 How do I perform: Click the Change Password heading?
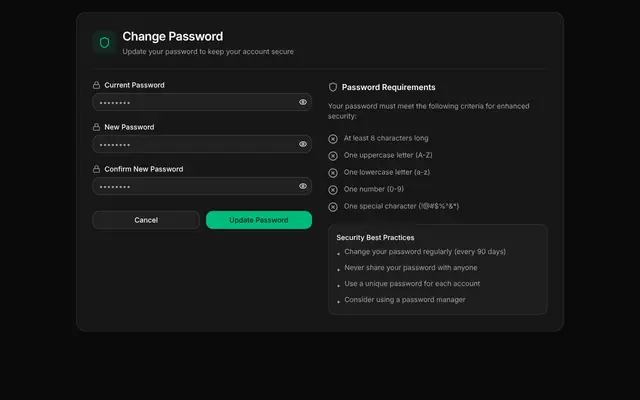click(173, 36)
